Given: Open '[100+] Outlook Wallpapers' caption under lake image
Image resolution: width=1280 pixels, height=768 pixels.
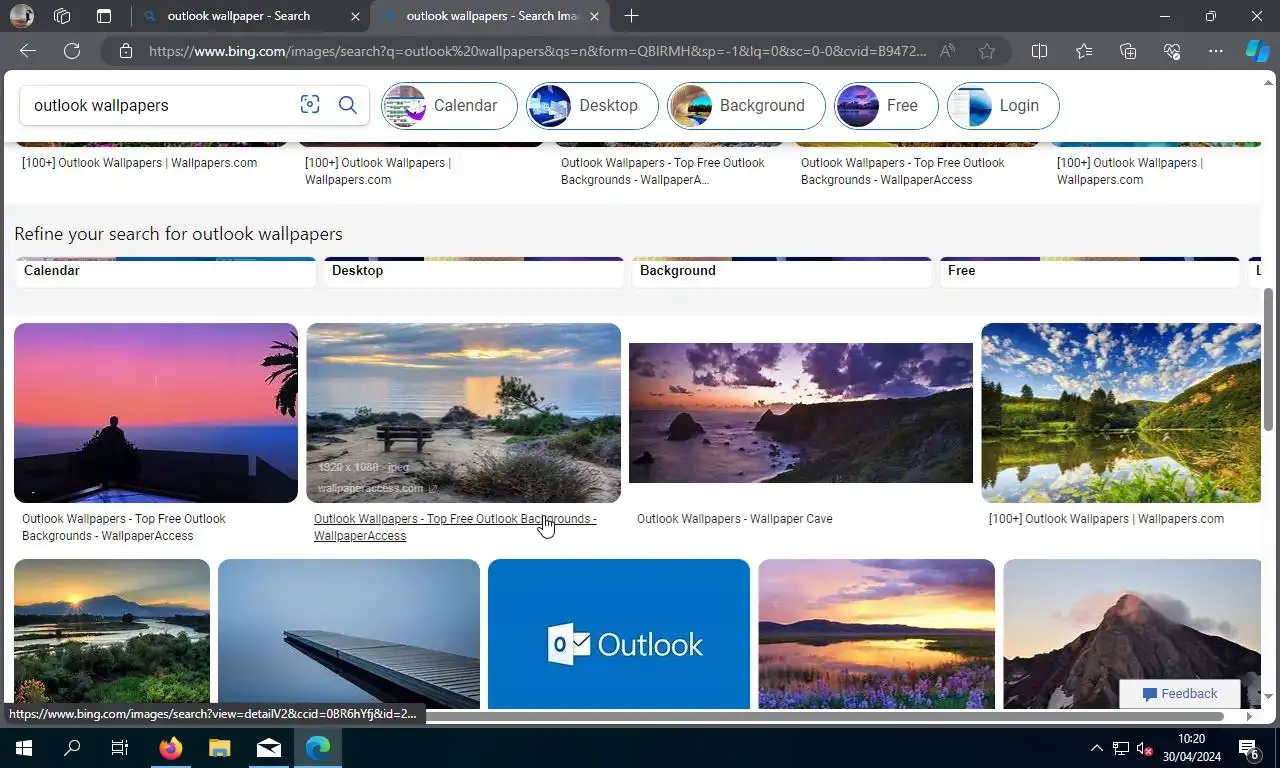Looking at the screenshot, I should pos(1106,519).
